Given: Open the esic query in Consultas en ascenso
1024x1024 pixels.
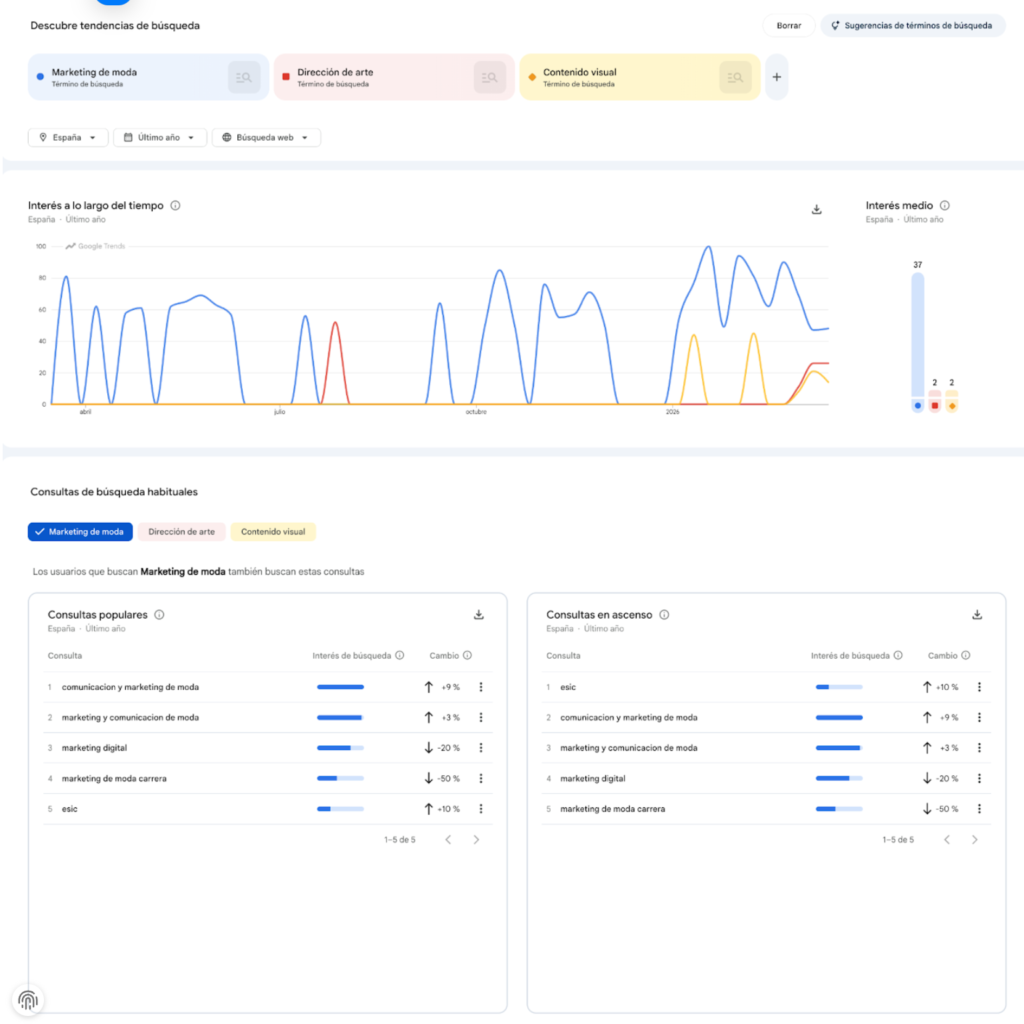Looking at the screenshot, I should (x=568, y=687).
